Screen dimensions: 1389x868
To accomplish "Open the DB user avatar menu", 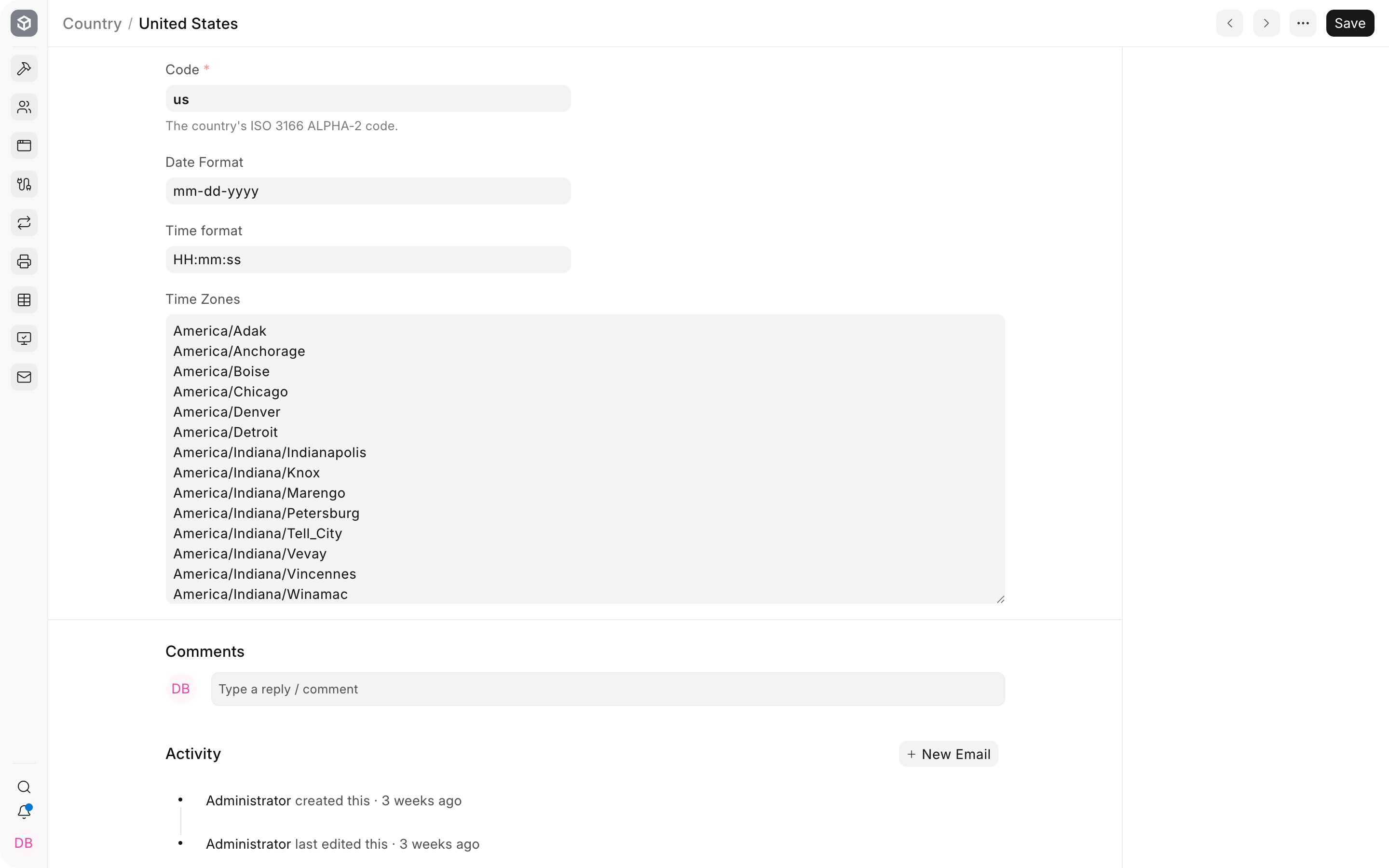I will click(x=24, y=843).
